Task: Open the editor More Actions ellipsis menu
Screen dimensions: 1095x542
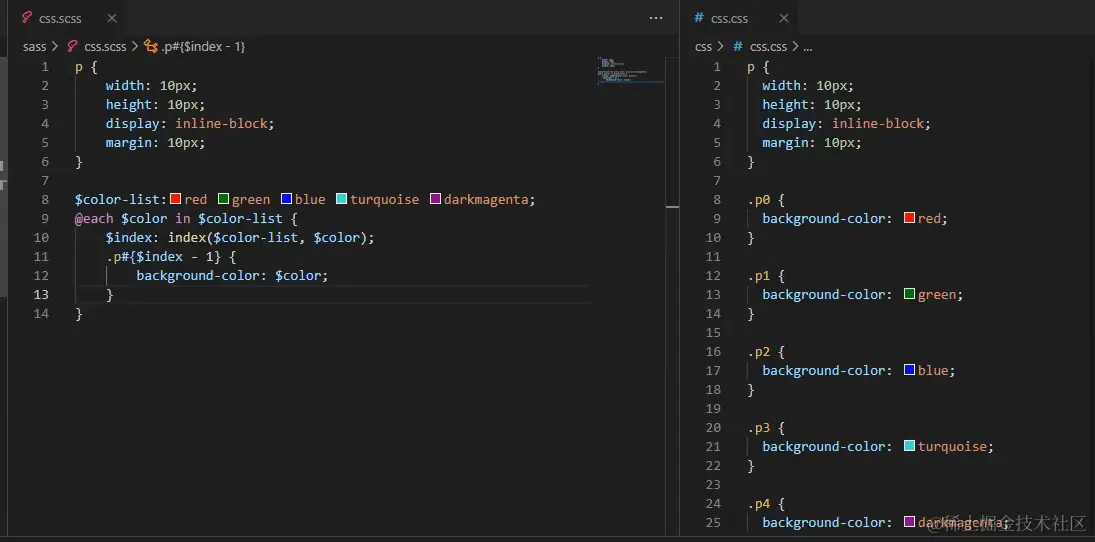Action: tap(656, 18)
